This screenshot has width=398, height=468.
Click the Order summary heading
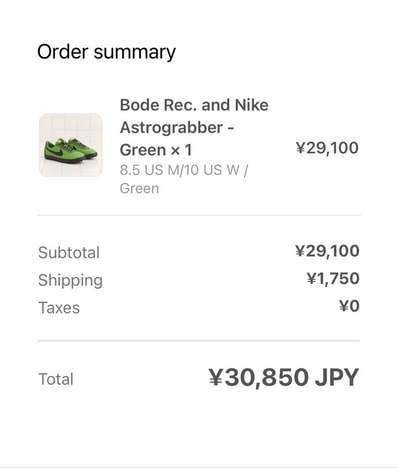point(106,52)
